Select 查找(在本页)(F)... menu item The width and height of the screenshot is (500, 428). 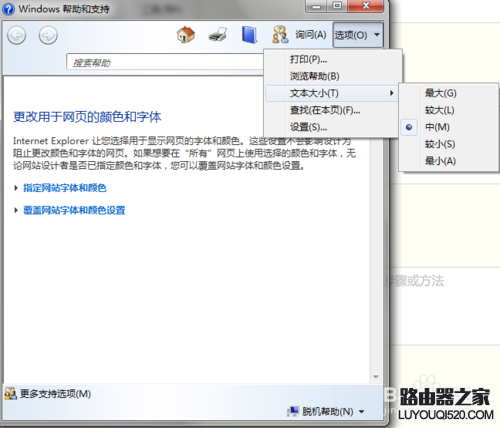click(x=333, y=110)
